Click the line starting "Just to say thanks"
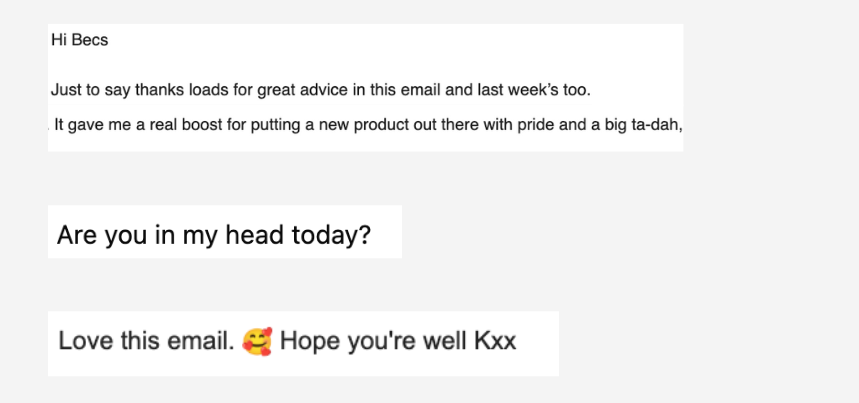This screenshot has width=859, height=403. coord(320,90)
